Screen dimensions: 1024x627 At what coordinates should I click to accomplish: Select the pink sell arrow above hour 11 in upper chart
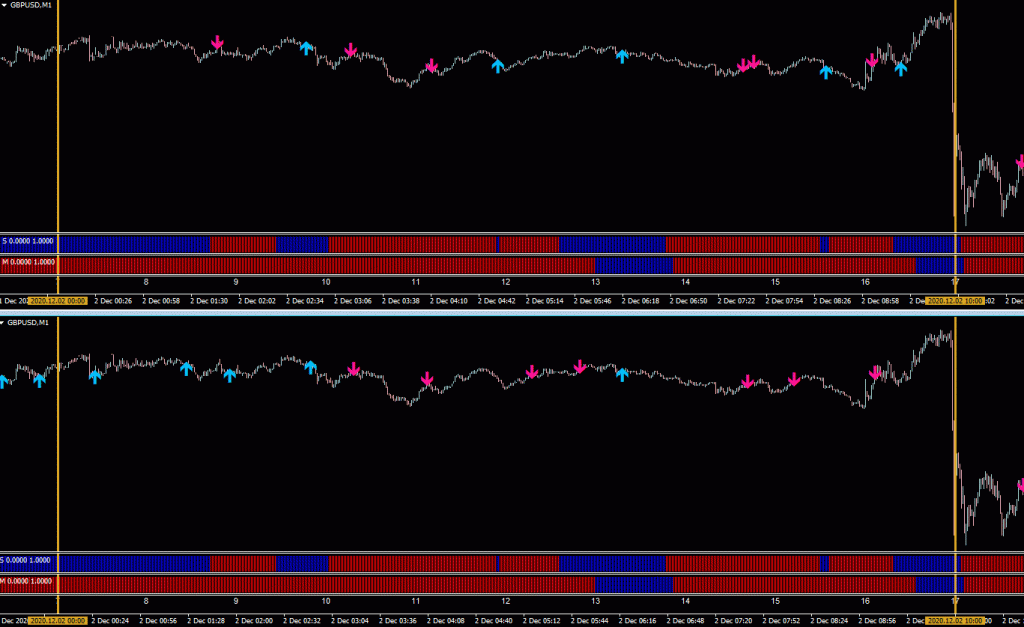(431, 65)
